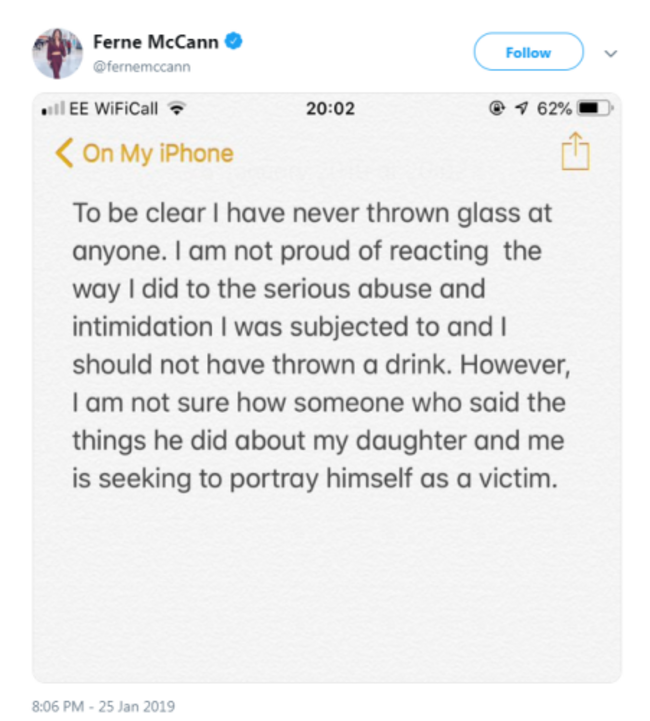Click the EE WiFiCall carrier label
Screen dimensions: 650x721
114,109
